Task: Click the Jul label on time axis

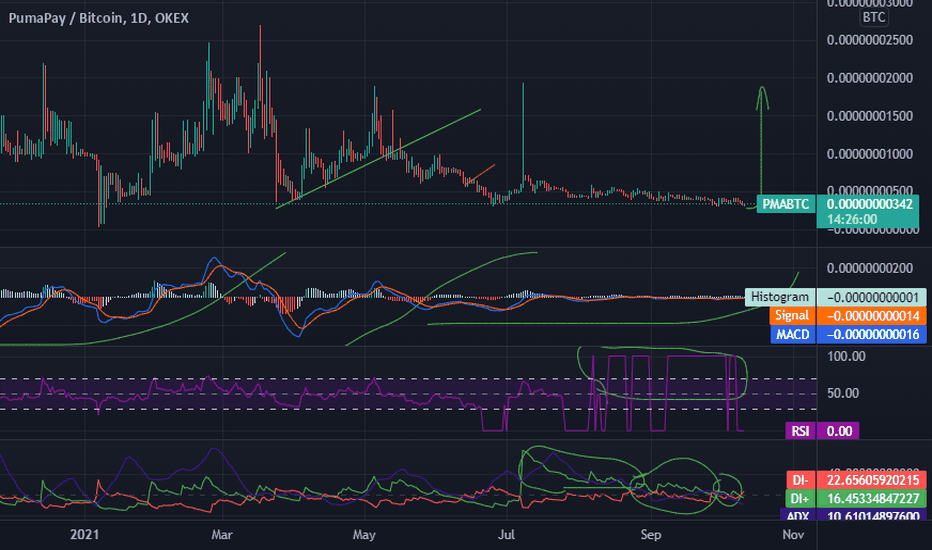Action: coord(506,535)
